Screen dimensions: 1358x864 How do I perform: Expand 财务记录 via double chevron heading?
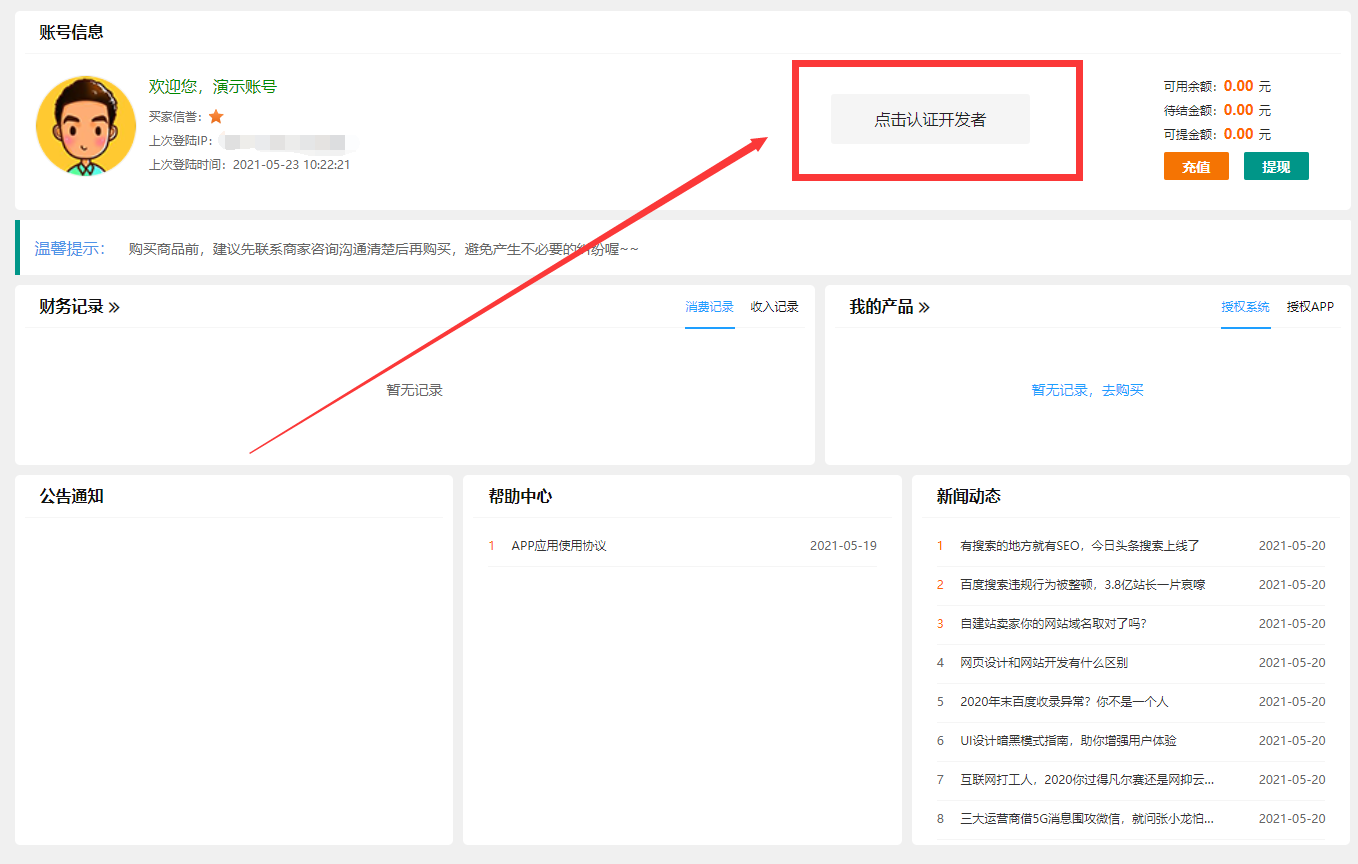(80, 307)
